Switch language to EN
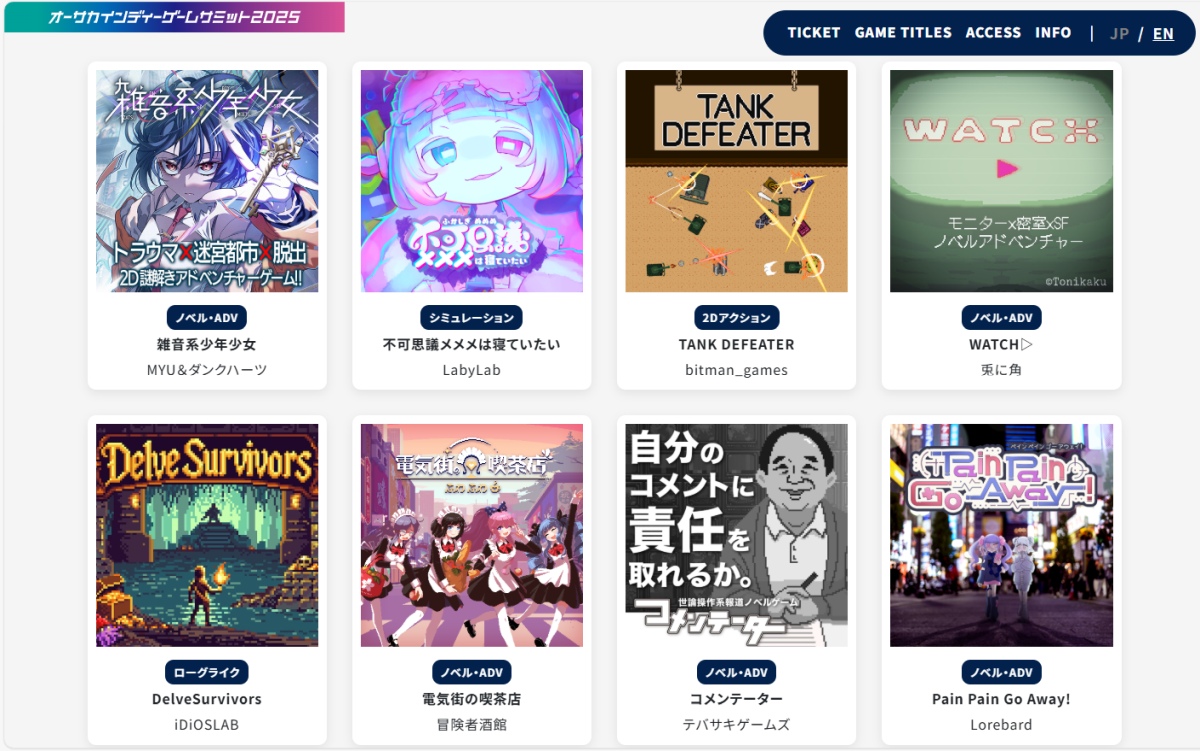The height and width of the screenshot is (751, 1200). point(1163,34)
